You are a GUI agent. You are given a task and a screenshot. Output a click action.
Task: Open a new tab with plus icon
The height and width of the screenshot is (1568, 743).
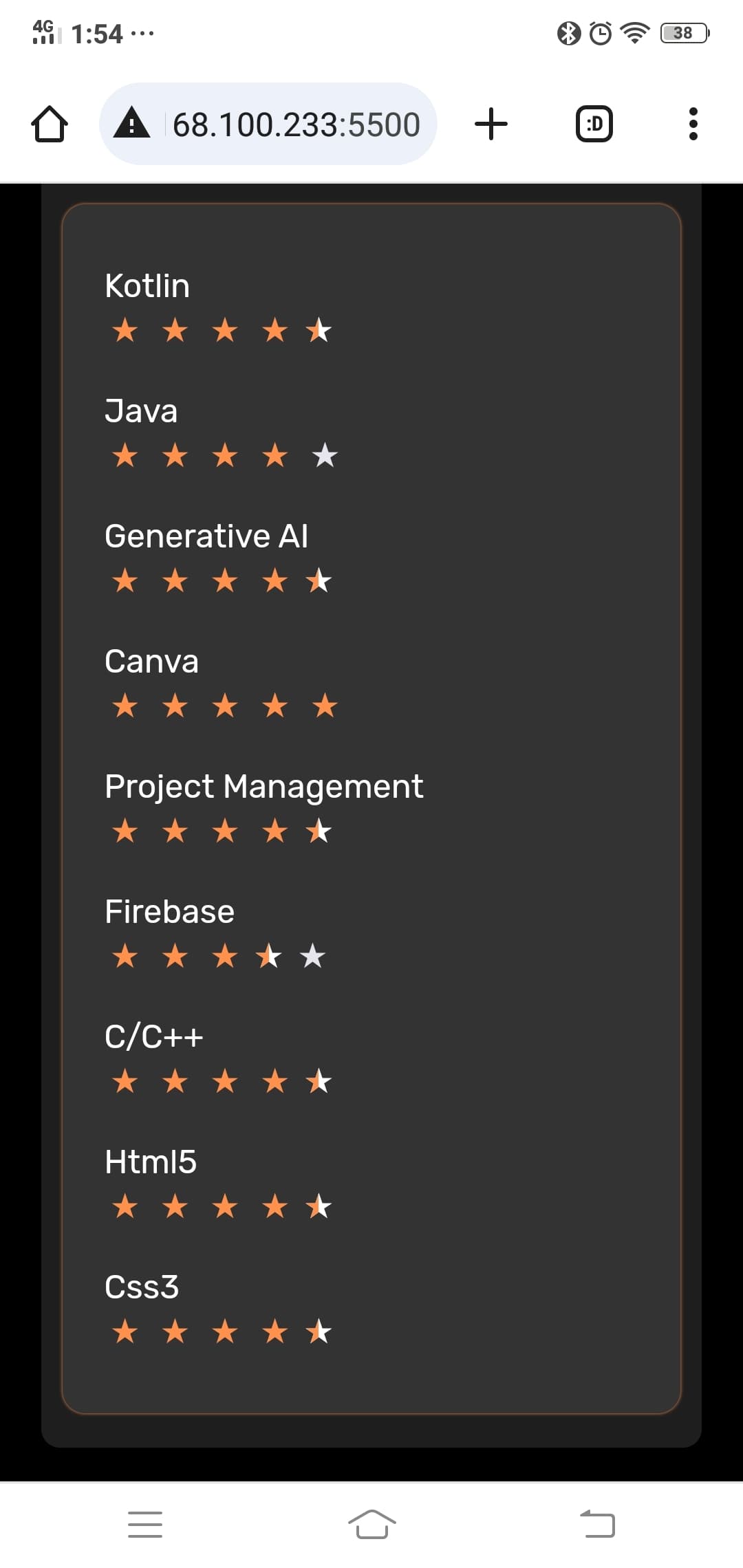(x=491, y=124)
